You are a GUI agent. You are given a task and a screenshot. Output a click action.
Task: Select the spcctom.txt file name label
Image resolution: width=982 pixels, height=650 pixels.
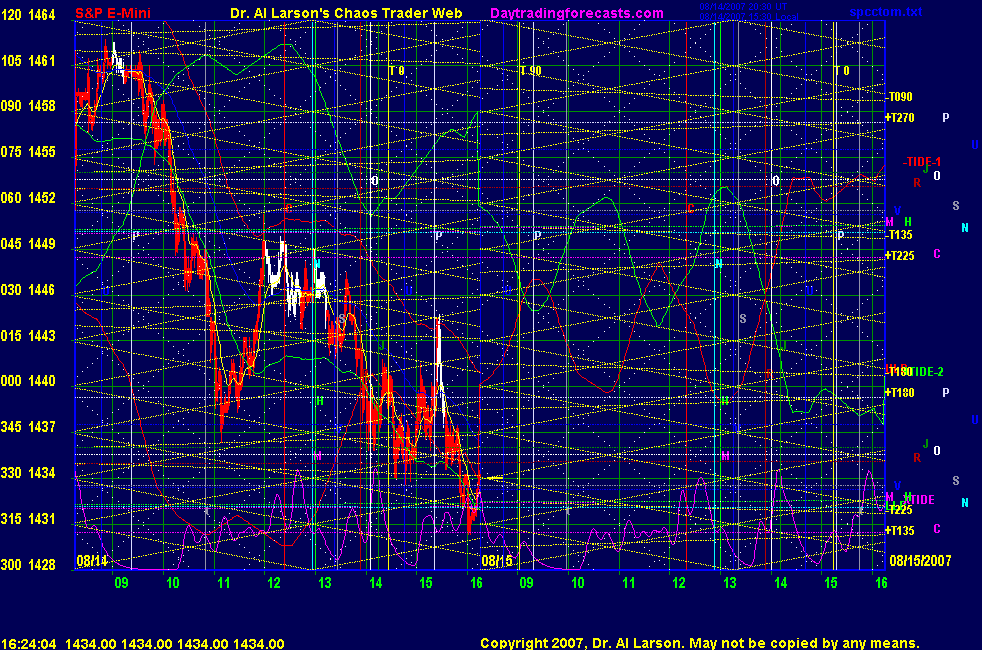886,12
